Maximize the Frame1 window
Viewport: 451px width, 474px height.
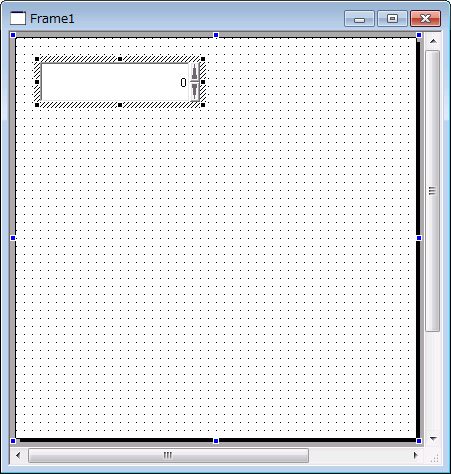coord(392,18)
